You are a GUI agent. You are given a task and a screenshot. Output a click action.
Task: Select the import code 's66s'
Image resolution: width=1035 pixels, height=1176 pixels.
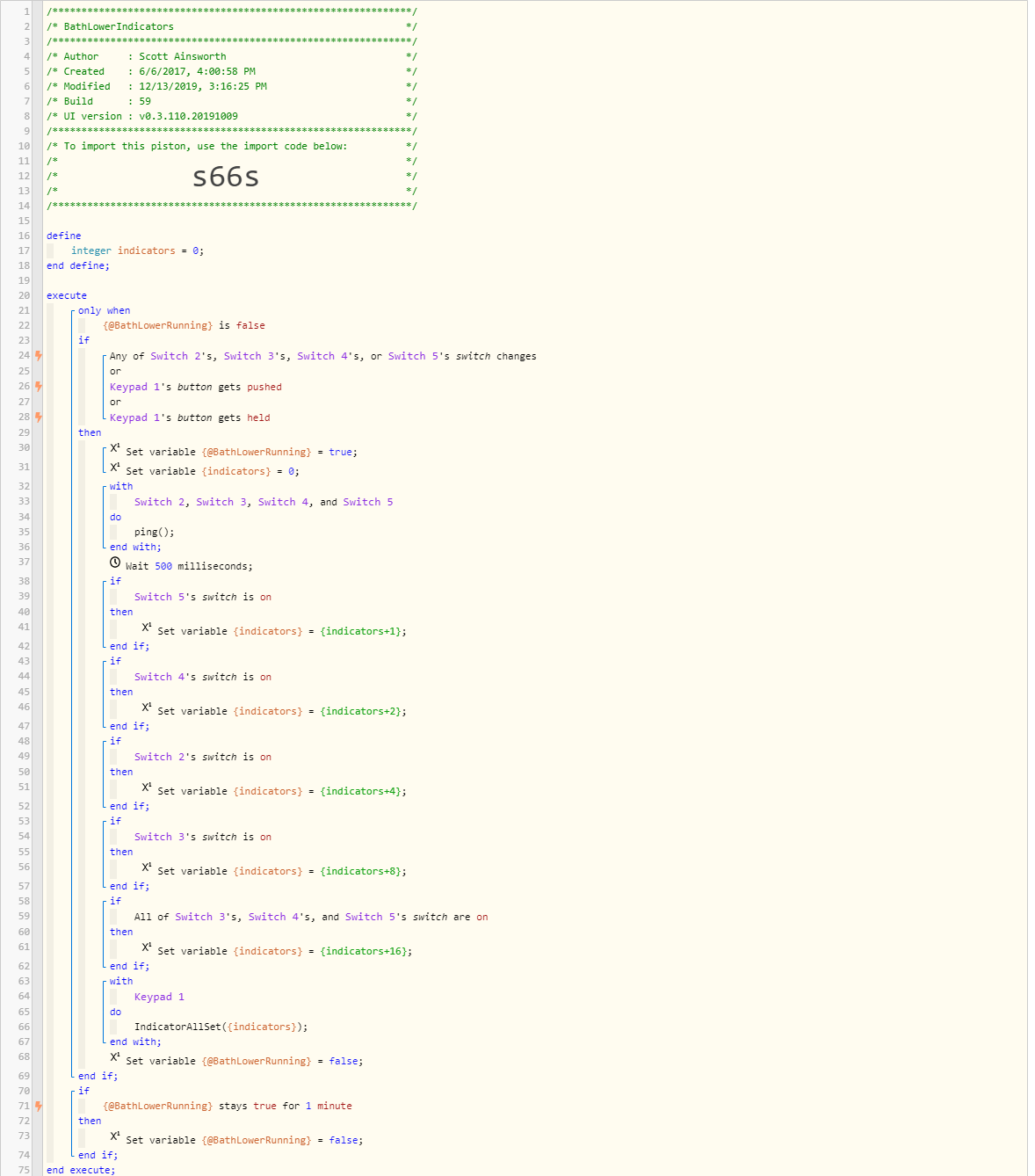pos(226,177)
